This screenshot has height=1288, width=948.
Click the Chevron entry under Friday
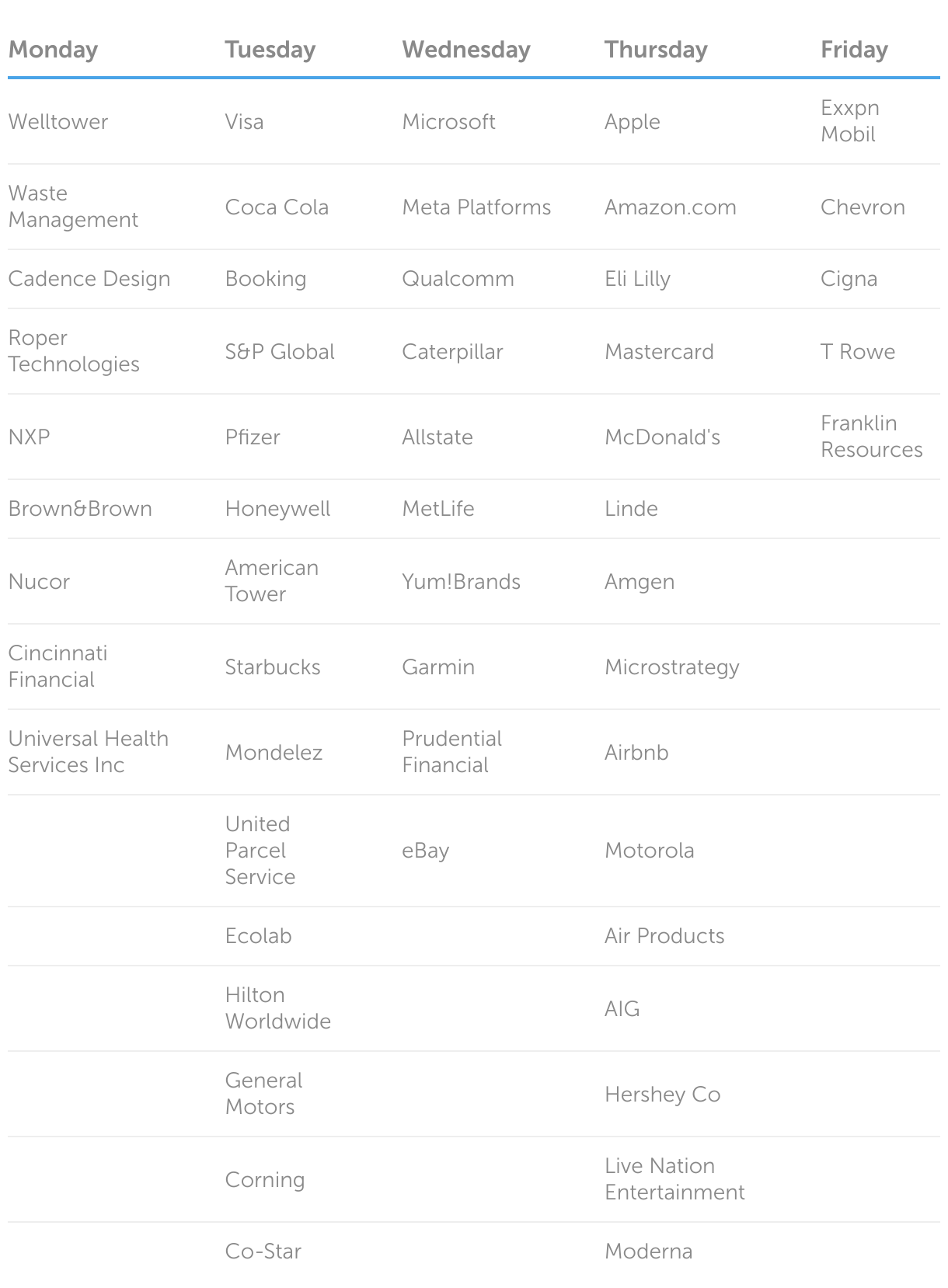click(863, 207)
